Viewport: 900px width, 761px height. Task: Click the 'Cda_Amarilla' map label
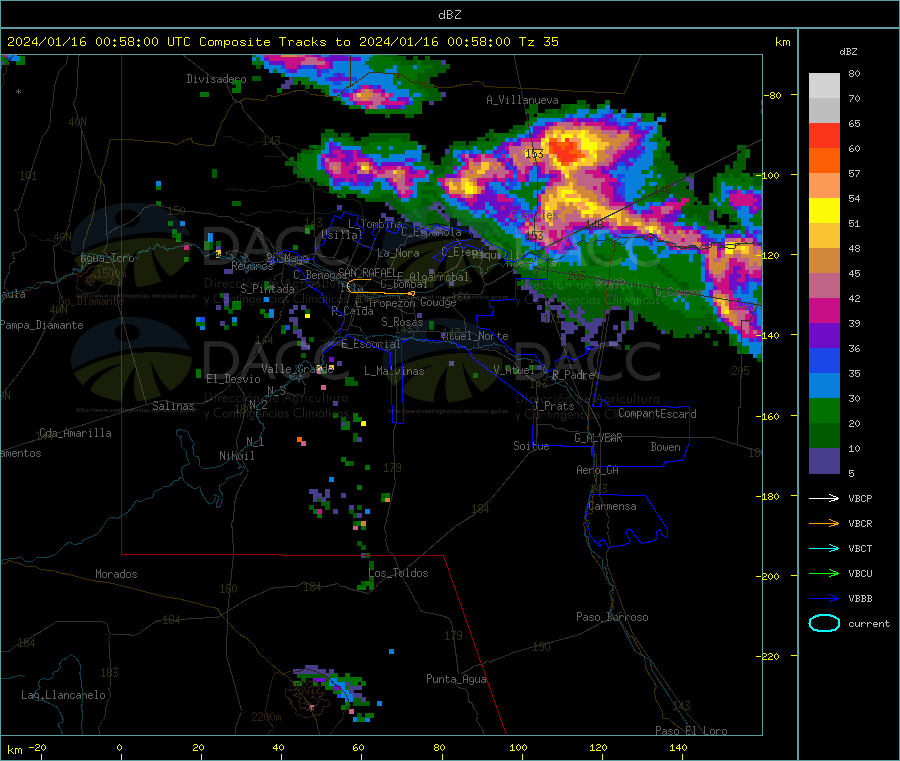tap(75, 433)
